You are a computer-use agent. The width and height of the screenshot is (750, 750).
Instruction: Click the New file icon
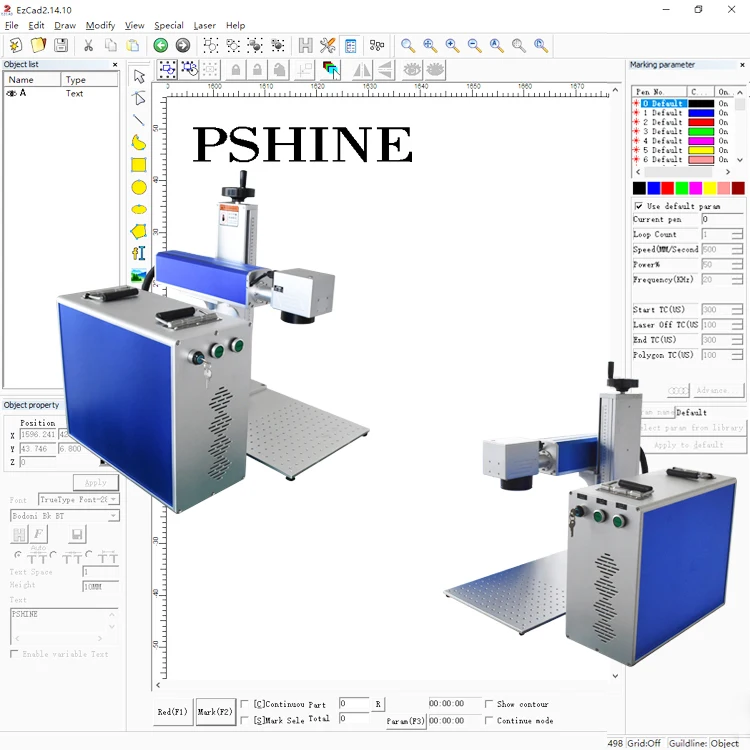[x=16, y=45]
